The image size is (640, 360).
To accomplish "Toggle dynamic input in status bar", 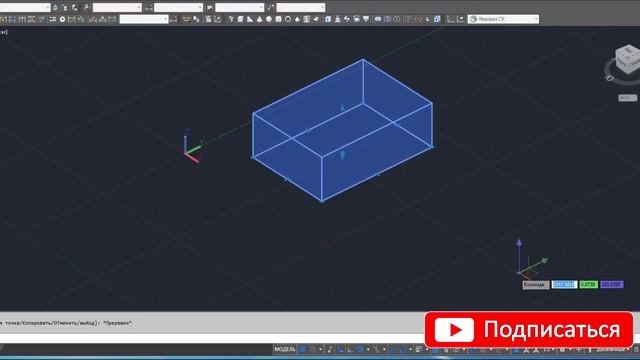I will pyautogui.click(x=340, y=349).
